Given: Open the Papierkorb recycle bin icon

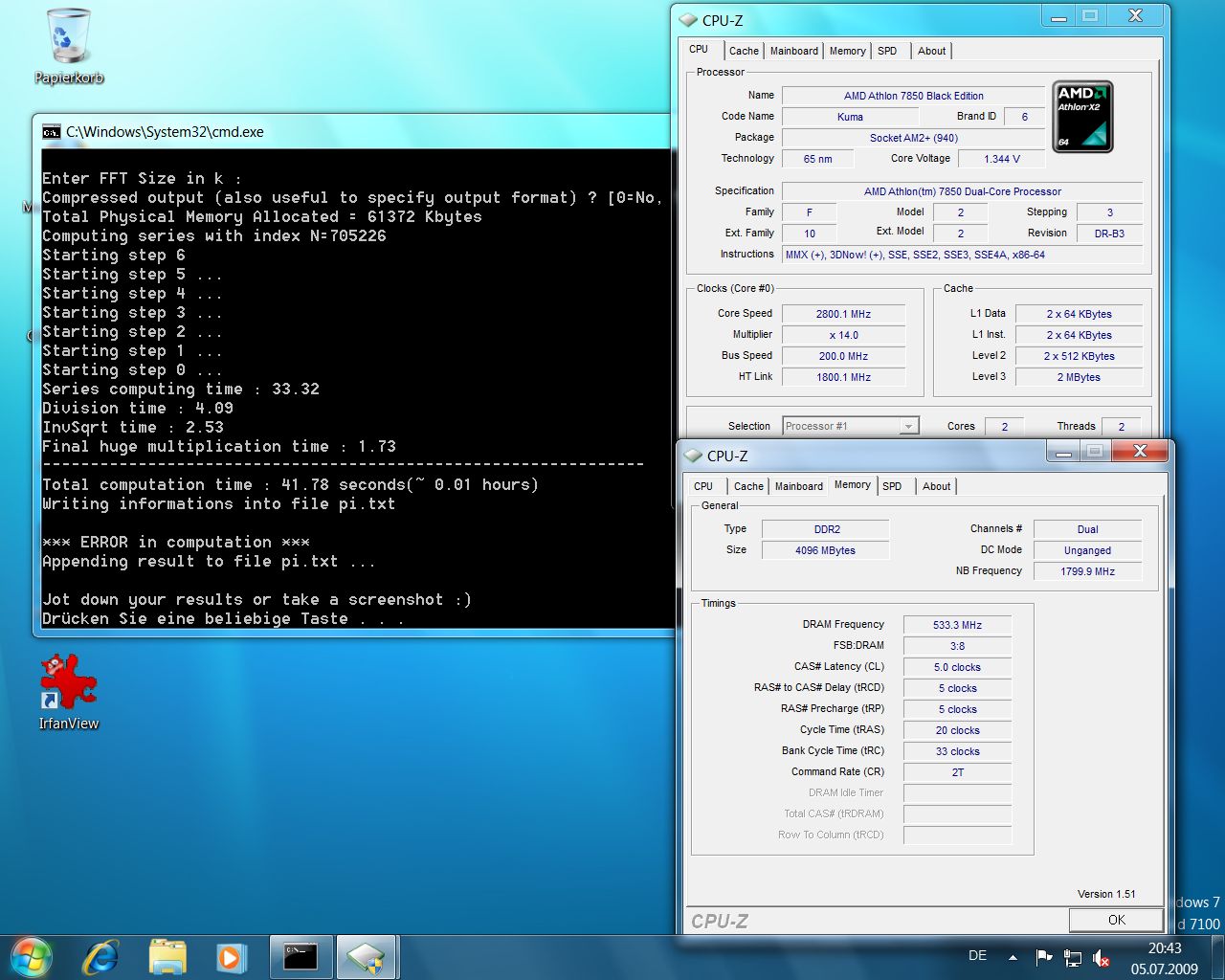Looking at the screenshot, I should pyautogui.click(x=68, y=46).
